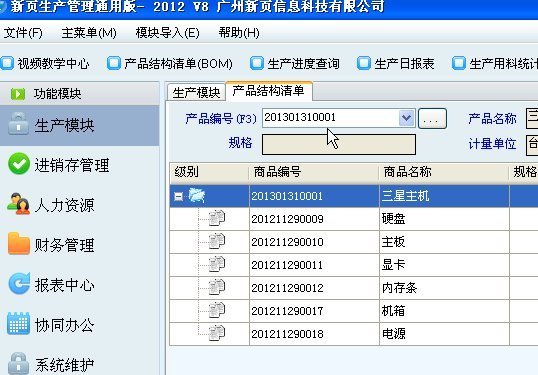Click the document icon in the 内存条 row
Screen dimensions: 538x375
pos(217,287)
